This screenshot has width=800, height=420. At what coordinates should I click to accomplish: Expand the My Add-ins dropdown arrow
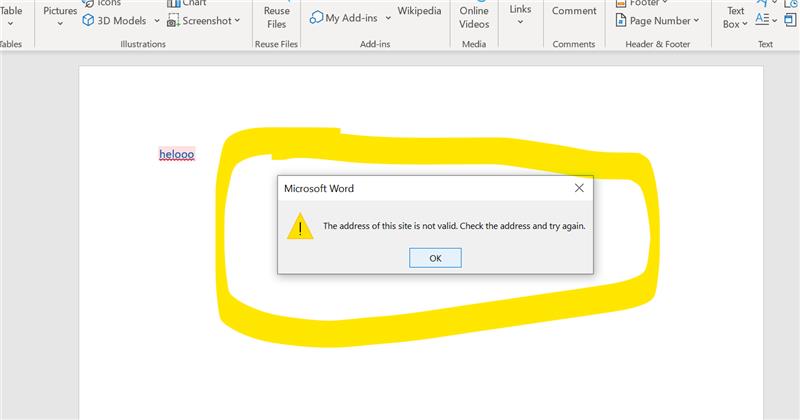pyautogui.click(x=387, y=18)
